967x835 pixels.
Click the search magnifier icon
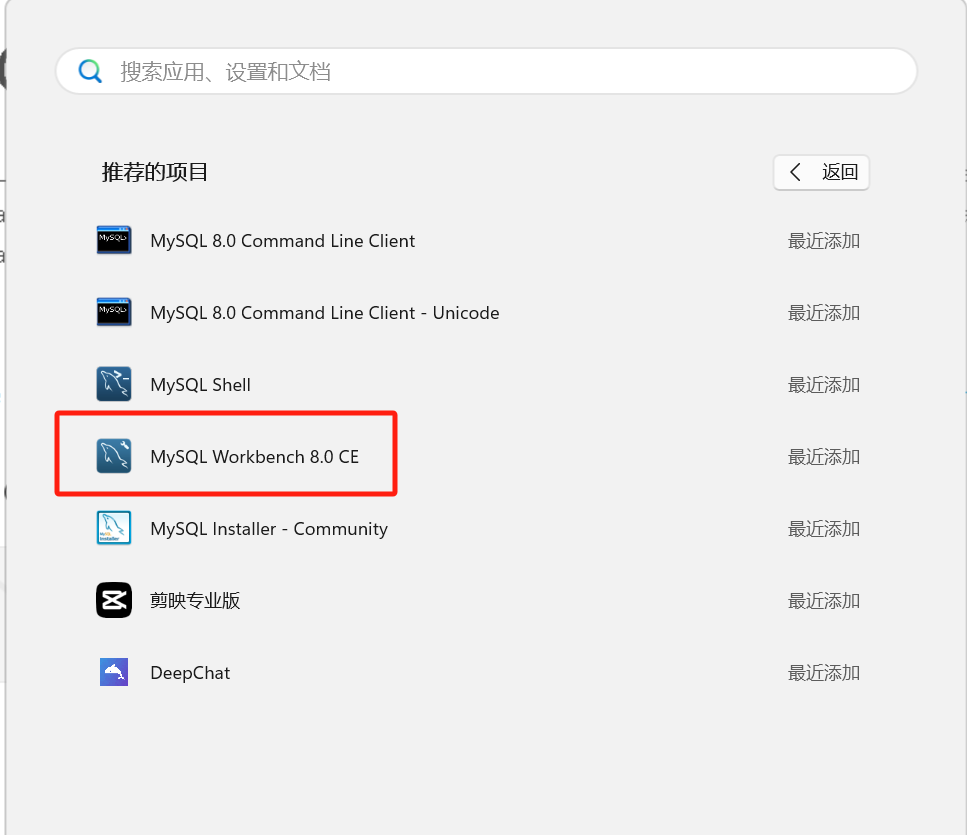point(90,72)
